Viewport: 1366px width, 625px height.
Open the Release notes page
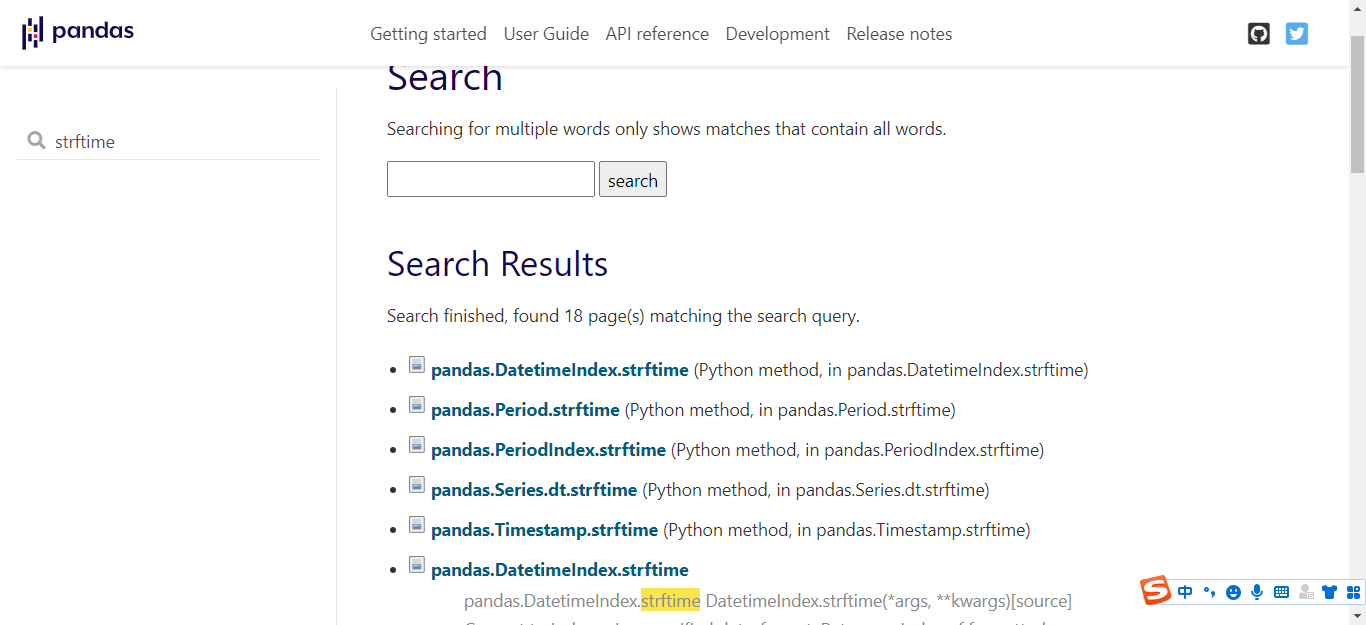[899, 34]
